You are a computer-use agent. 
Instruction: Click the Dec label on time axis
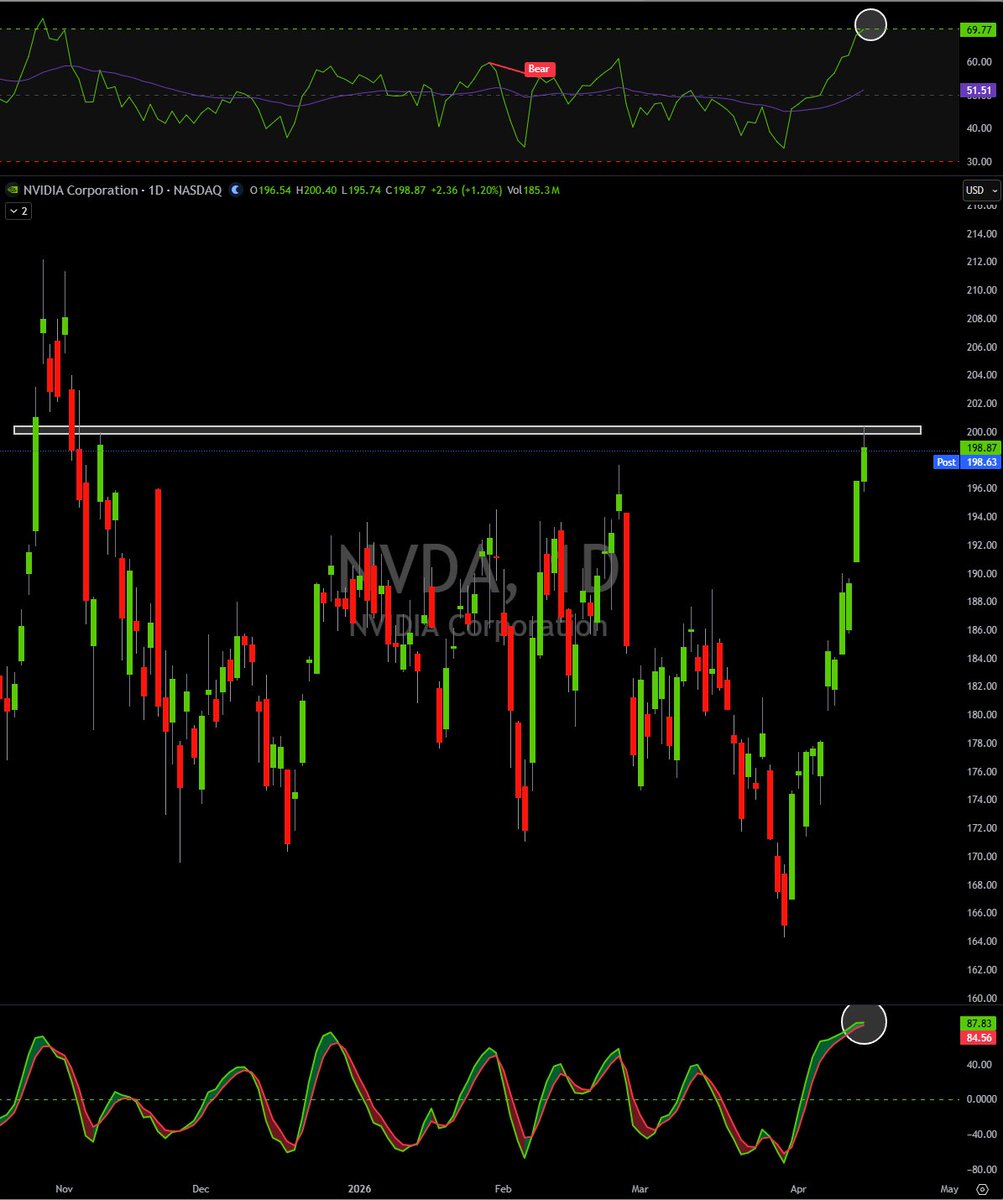(x=201, y=1189)
